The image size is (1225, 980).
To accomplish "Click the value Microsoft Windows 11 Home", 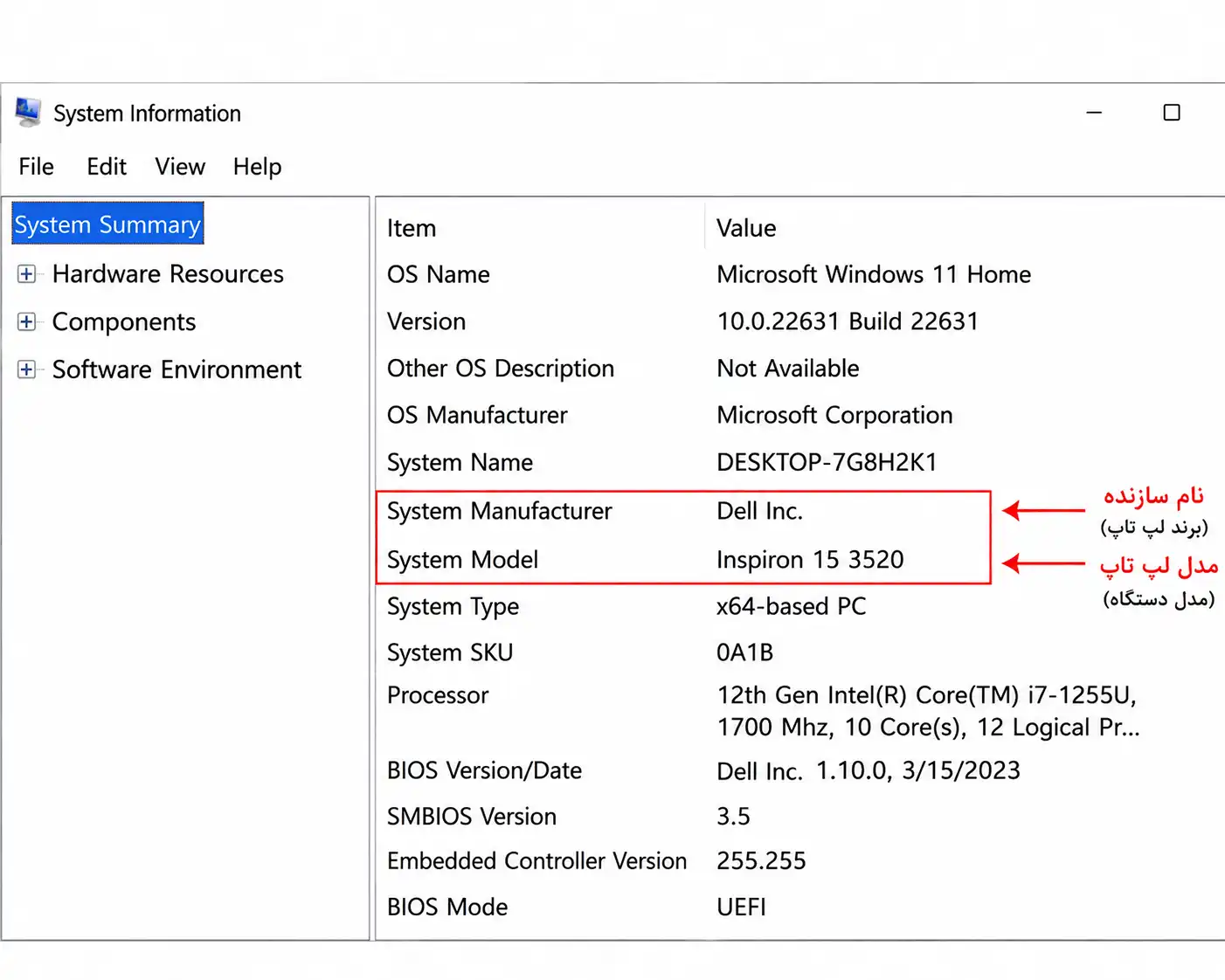I will coord(874,274).
